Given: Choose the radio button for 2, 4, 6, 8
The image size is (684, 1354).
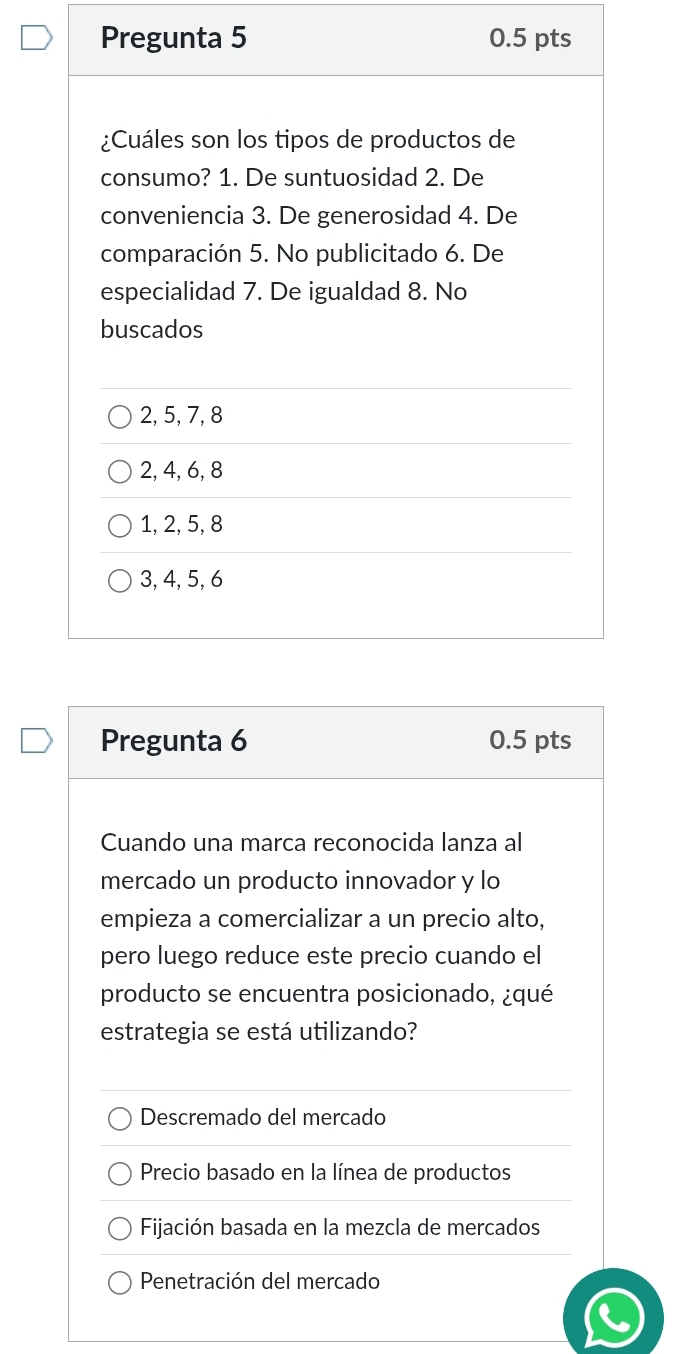Looking at the screenshot, I should [x=120, y=471].
